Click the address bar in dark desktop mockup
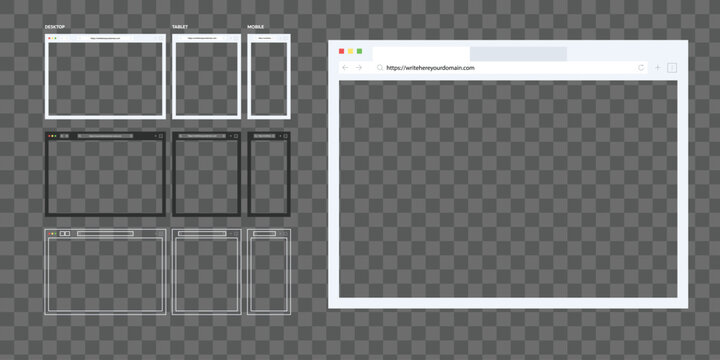 105,136
